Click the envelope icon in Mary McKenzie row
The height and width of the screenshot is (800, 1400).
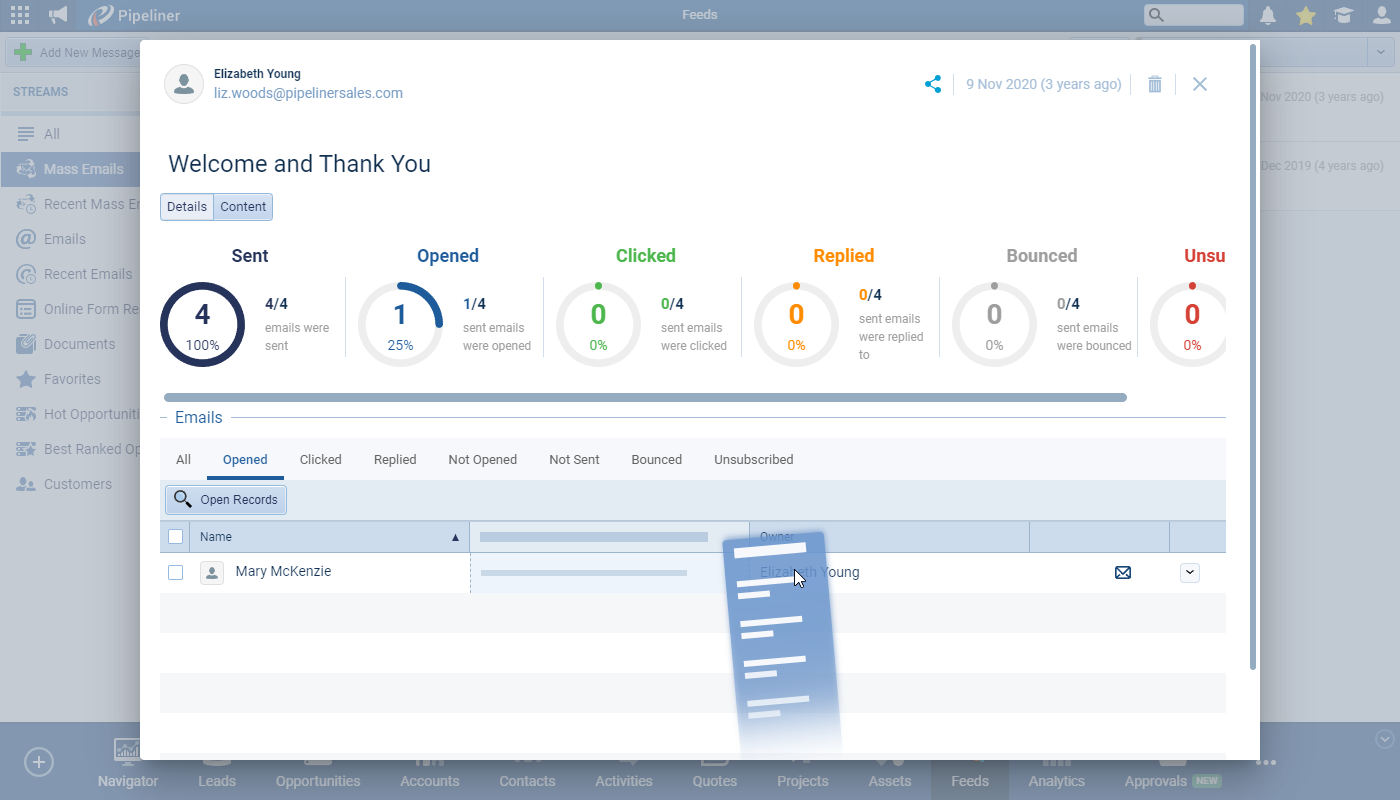(1123, 573)
